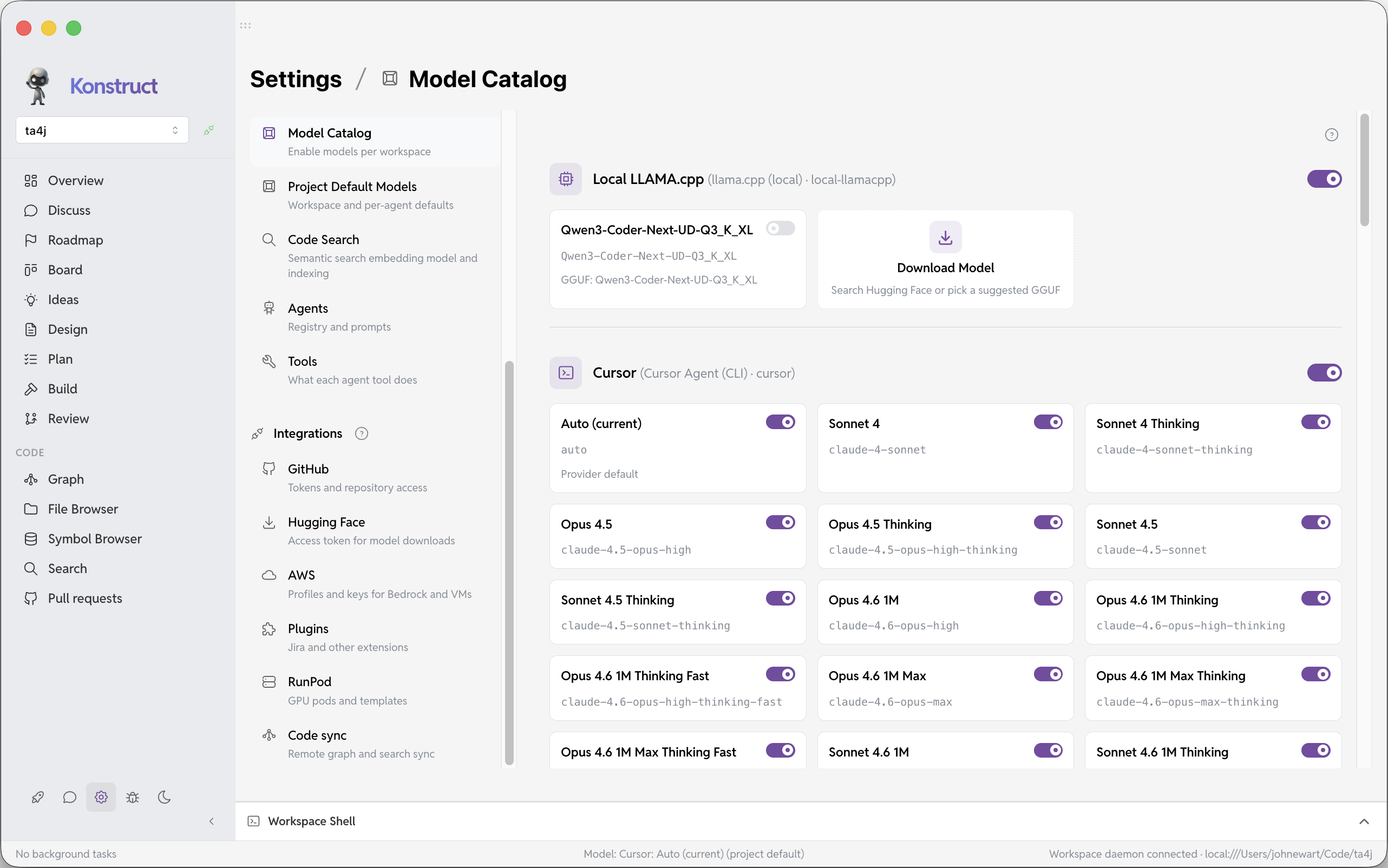Click the Model Catalog icon in the page title
This screenshot has width=1388, height=868.
click(x=390, y=78)
